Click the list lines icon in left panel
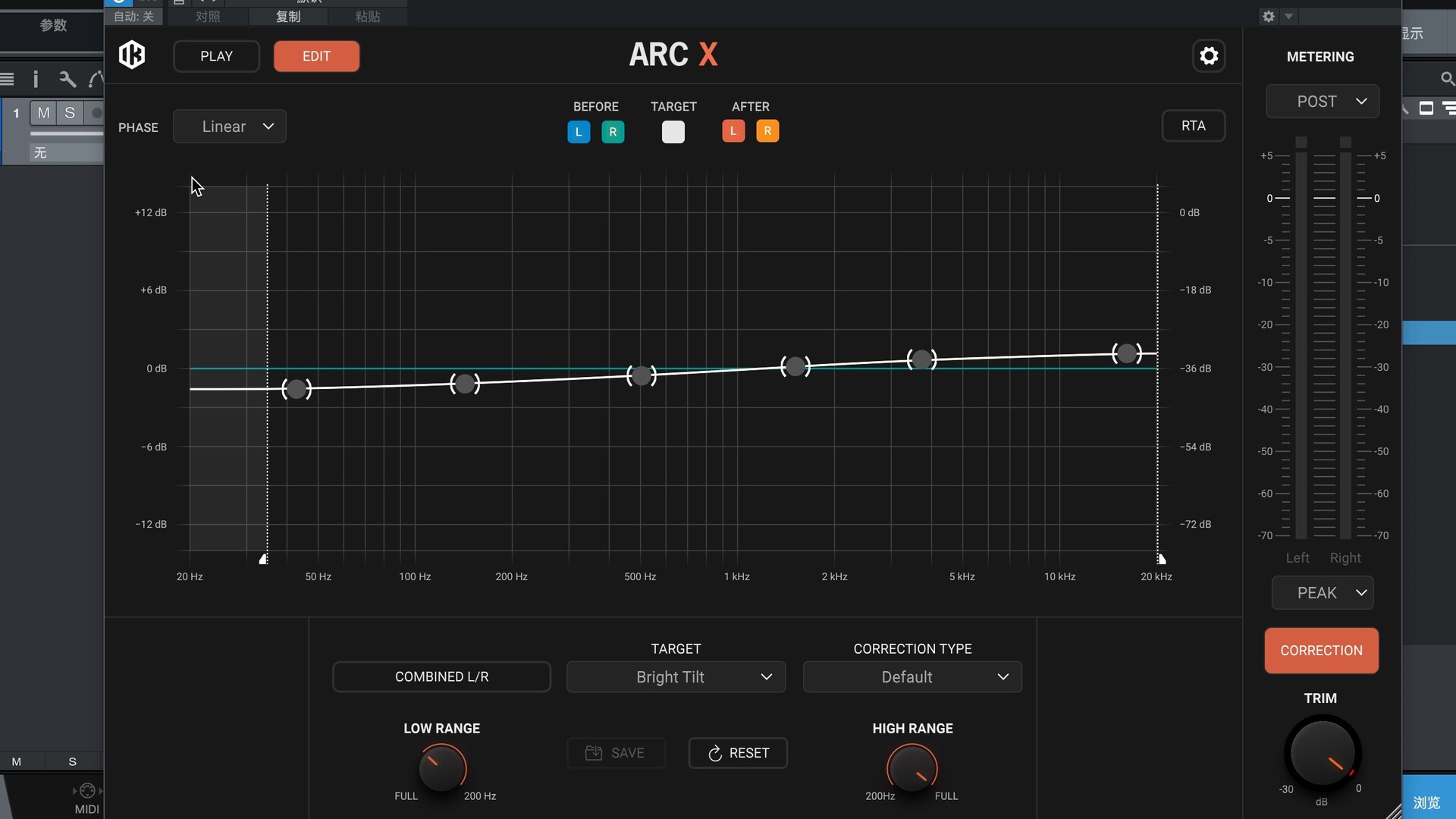The image size is (1456, 819). click(x=8, y=79)
